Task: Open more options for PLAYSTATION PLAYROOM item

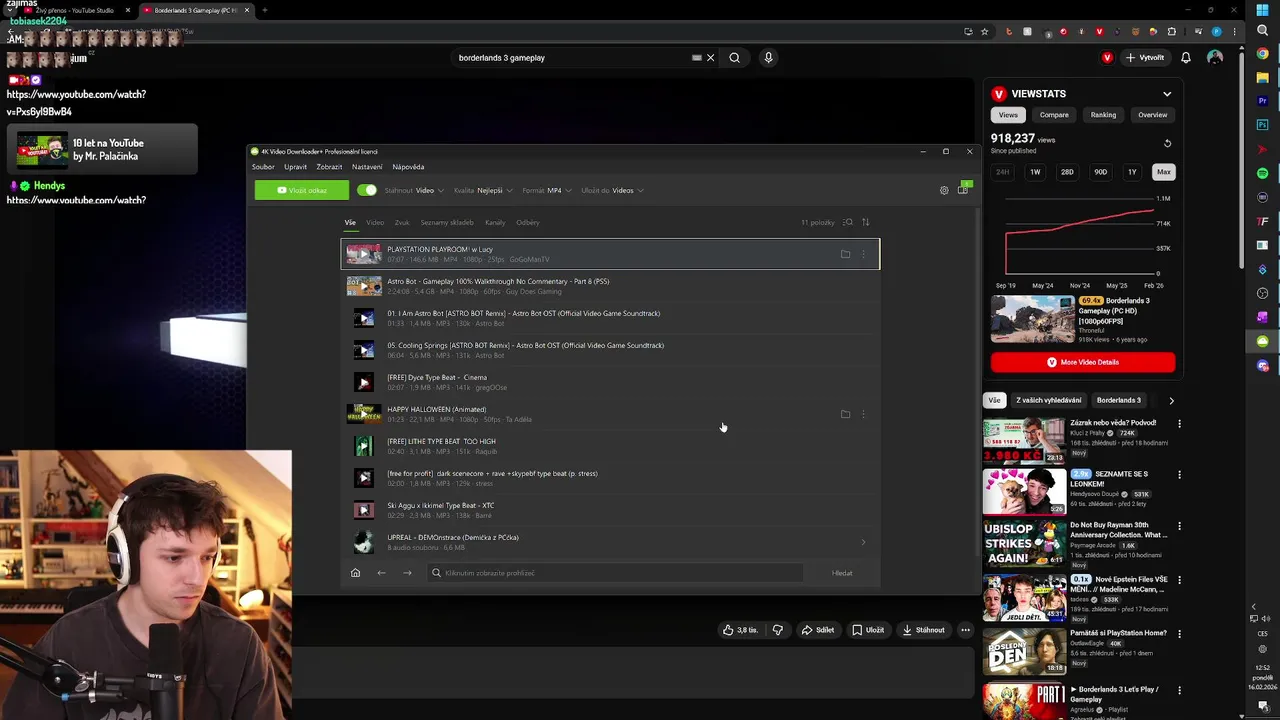Action: tap(863, 254)
